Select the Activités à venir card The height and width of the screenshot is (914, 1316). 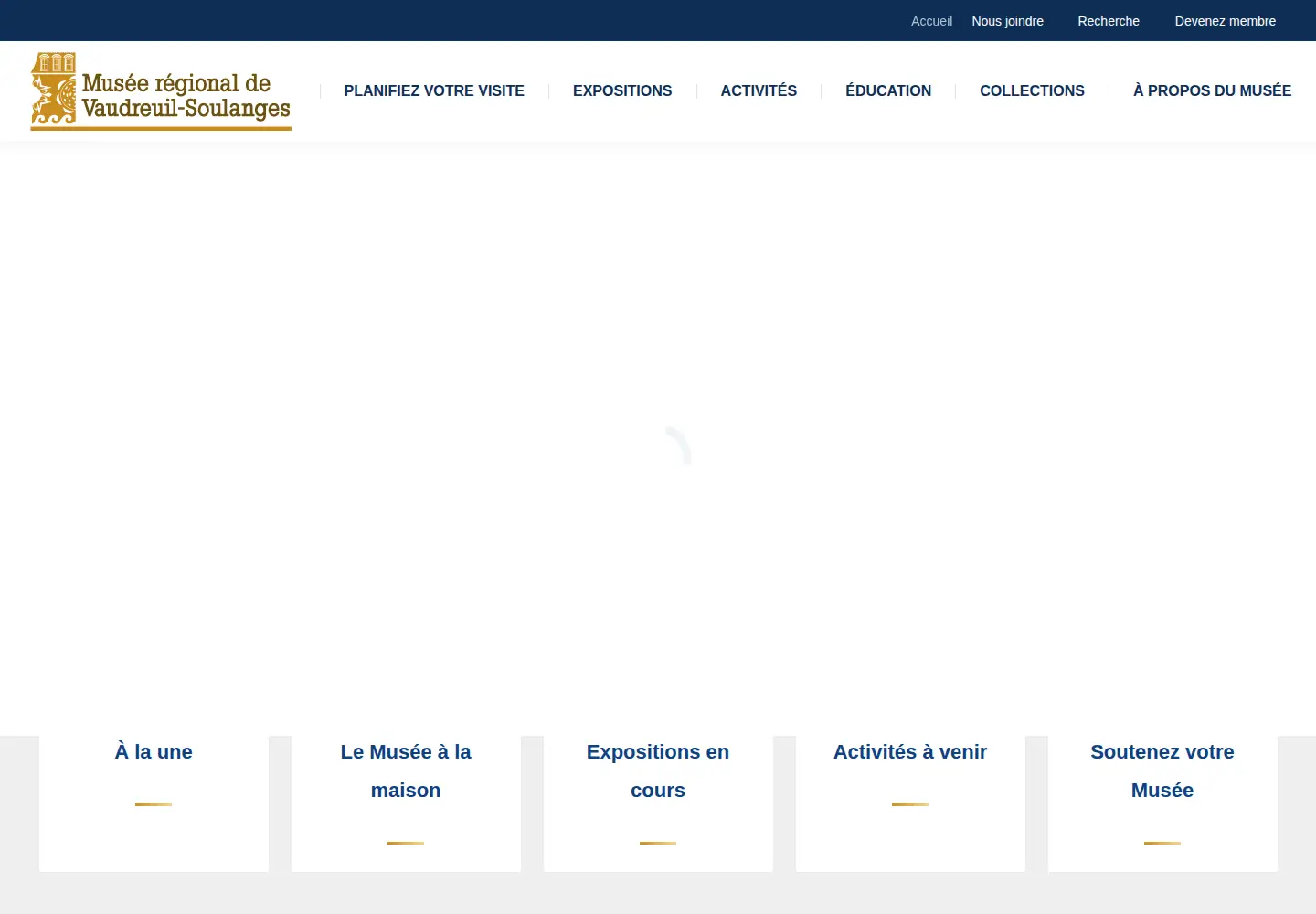coord(910,803)
